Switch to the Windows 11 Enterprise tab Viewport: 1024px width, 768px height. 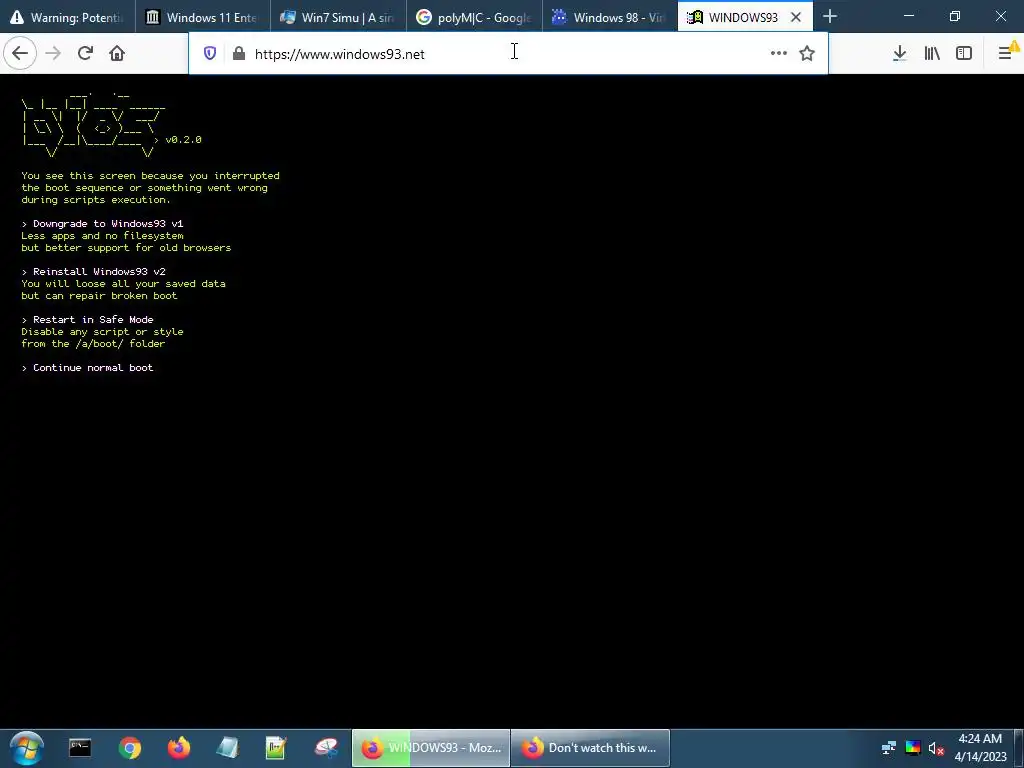tap(203, 17)
